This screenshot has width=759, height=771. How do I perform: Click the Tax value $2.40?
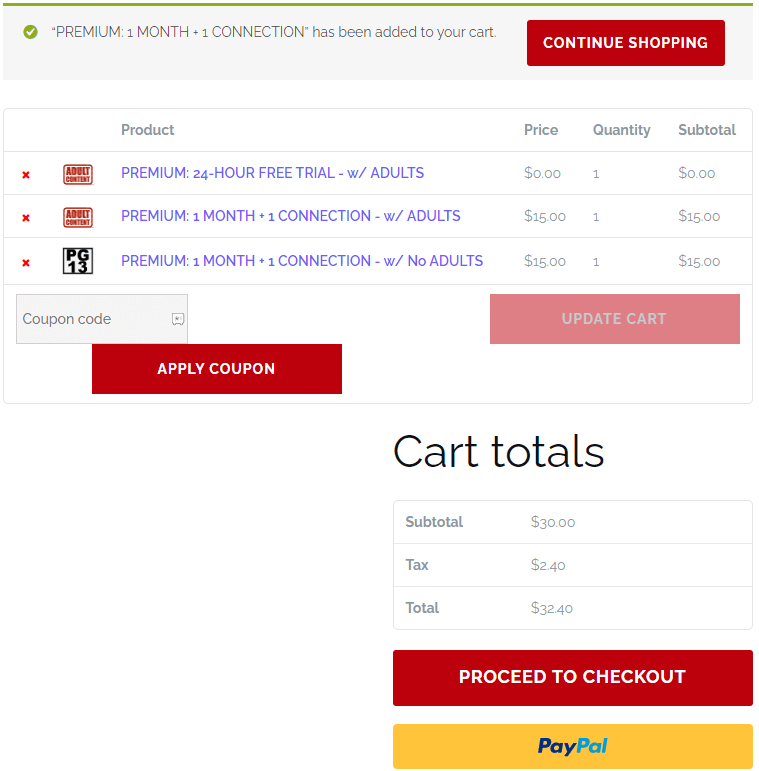[x=548, y=565]
